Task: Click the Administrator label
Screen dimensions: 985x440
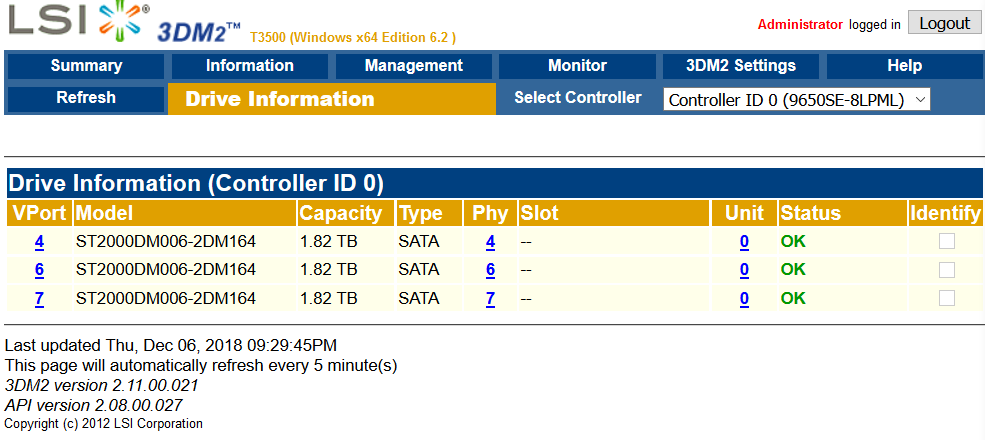Action: [800, 25]
